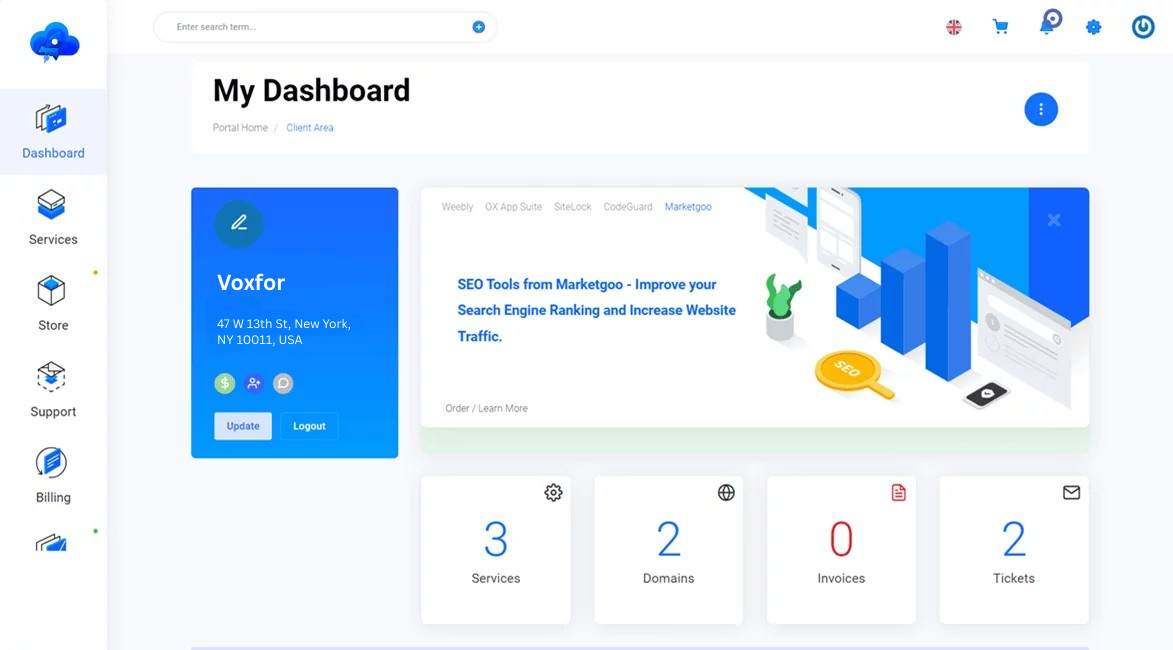Open the Services sidebar section
The height and width of the screenshot is (650, 1173).
(x=52, y=218)
